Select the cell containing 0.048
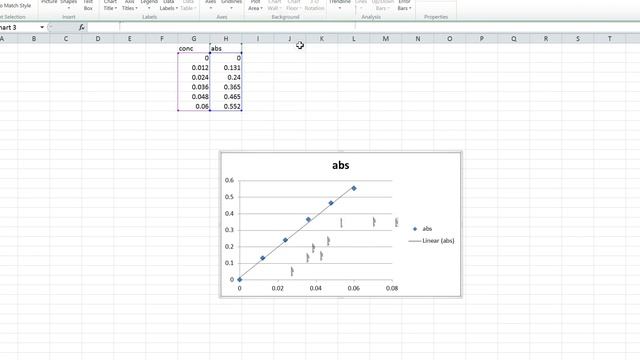Viewport: 640px width, 360px height. 194,97
